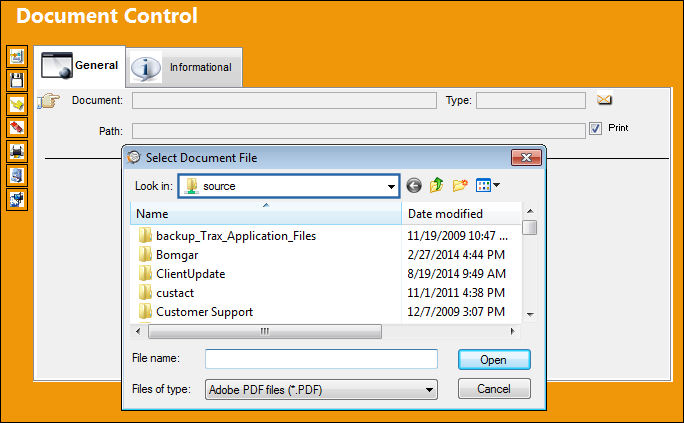684x423 pixels.
Task: Expand the Look in source dropdown
Action: point(391,187)
